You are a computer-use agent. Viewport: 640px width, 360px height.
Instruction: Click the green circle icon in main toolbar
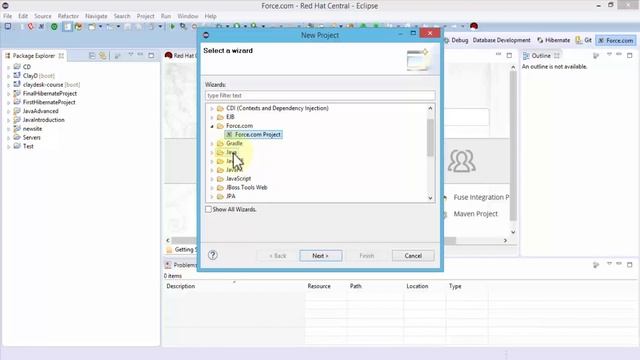point(54,27)
